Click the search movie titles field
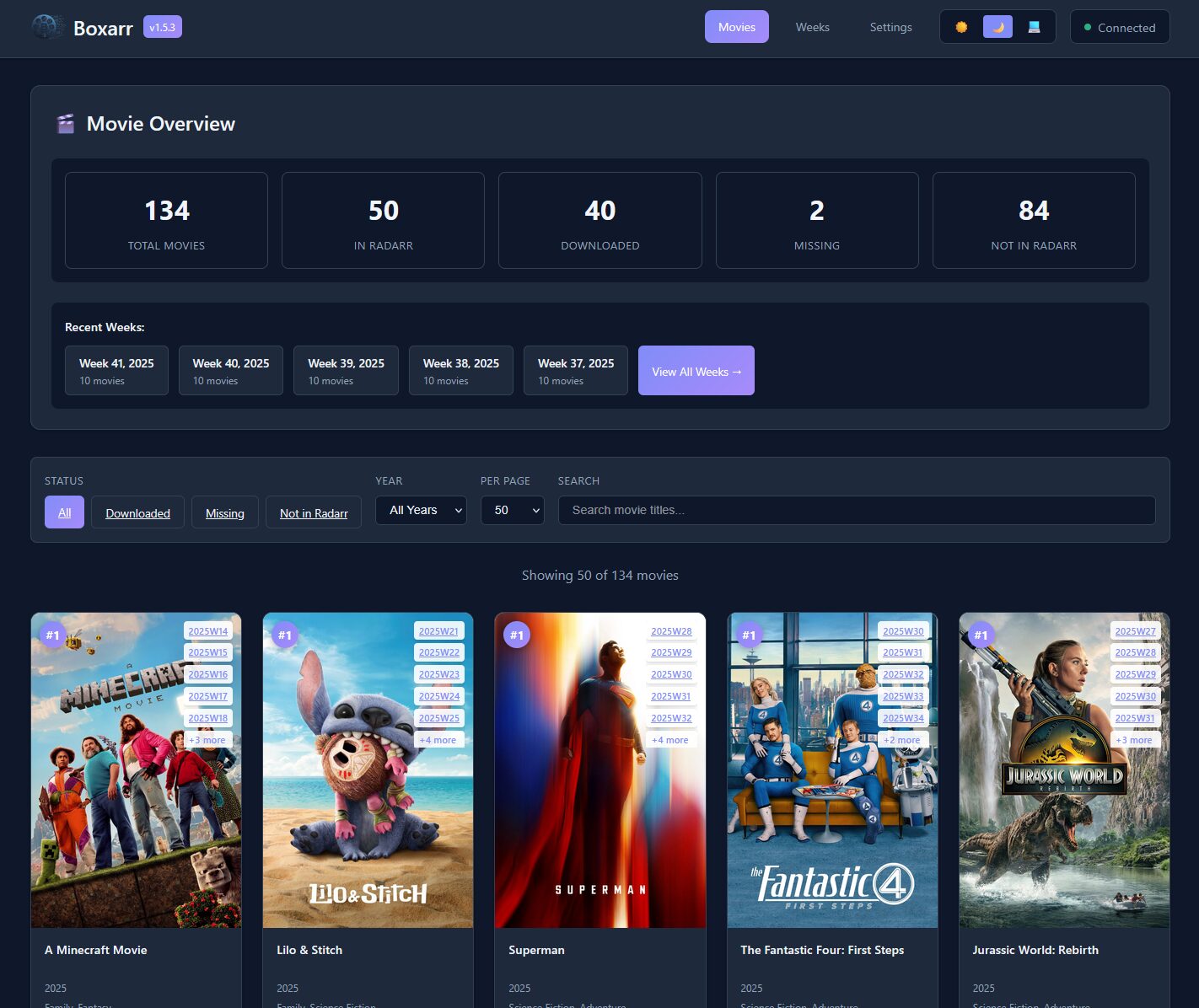The image size is (1199, 1008). click(x=856, y=510)
